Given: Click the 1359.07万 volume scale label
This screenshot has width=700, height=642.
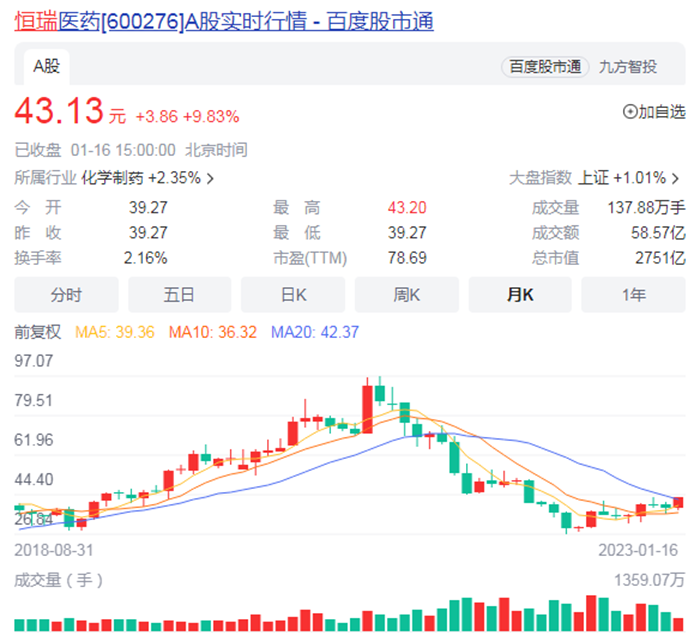Looking at the screenshot, I should 650,580.
